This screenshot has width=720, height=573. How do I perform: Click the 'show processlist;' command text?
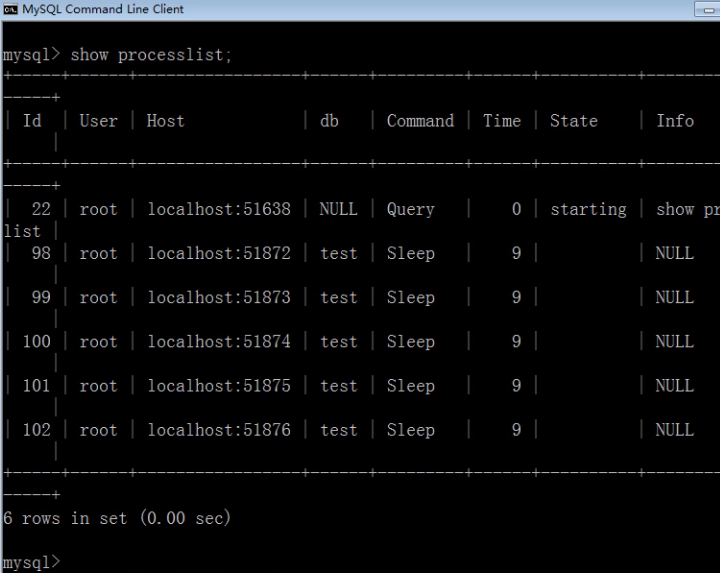pos(151,55)
